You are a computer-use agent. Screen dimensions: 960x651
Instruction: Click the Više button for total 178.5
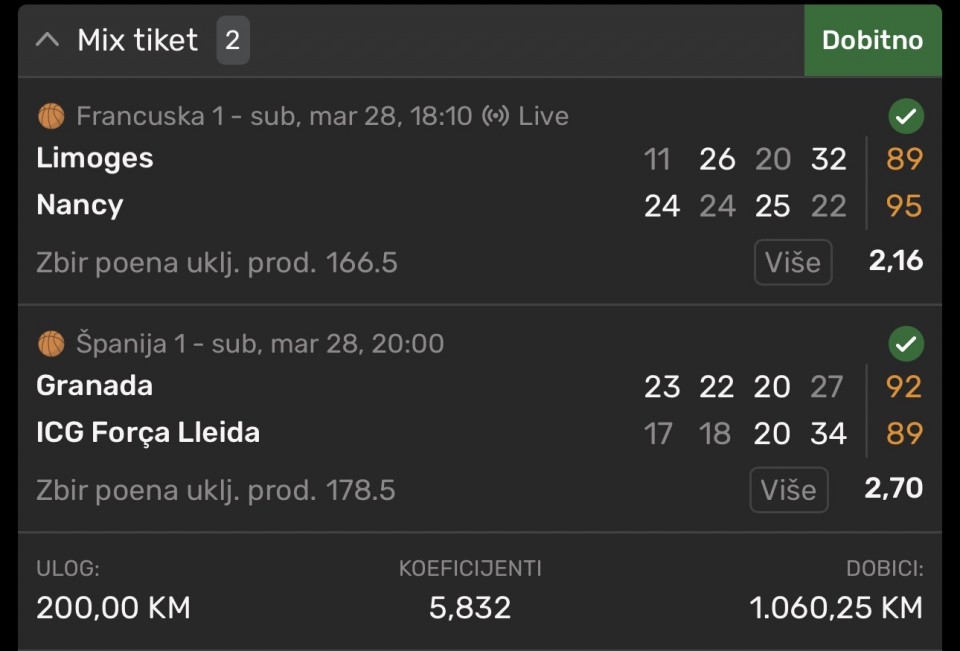(x=788, y=490)
